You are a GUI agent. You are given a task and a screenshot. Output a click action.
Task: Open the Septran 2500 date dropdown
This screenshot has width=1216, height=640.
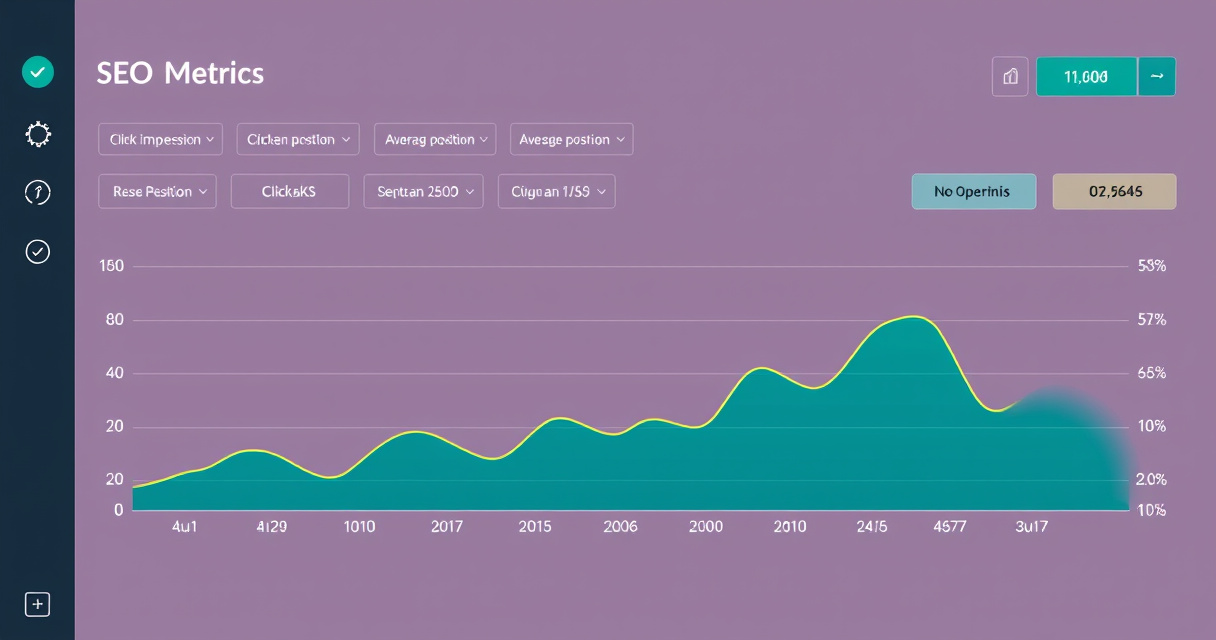click(424, 191)
